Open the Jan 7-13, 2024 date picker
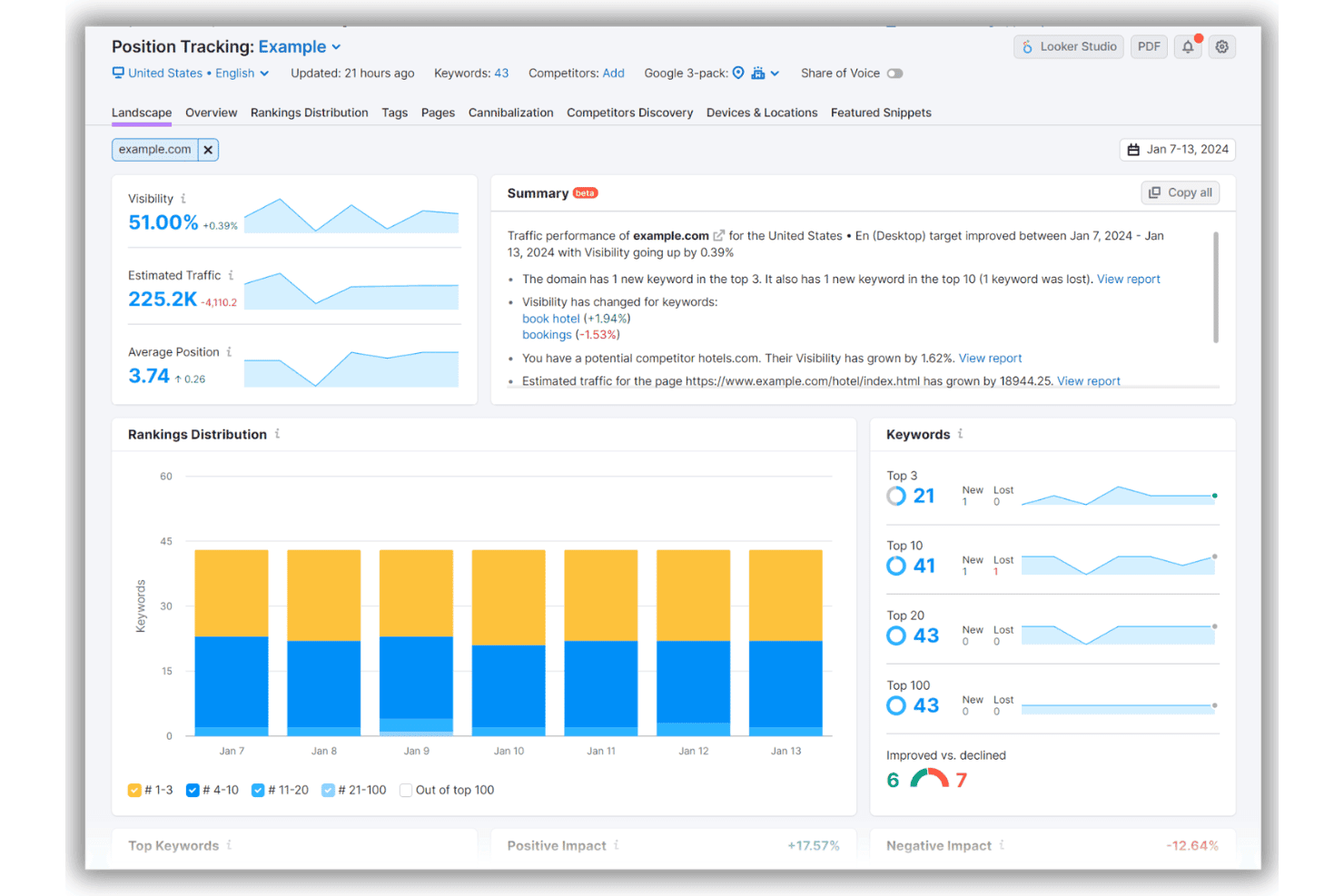The width and height of the screenshot is (1344, 896). click(1178, 150)
